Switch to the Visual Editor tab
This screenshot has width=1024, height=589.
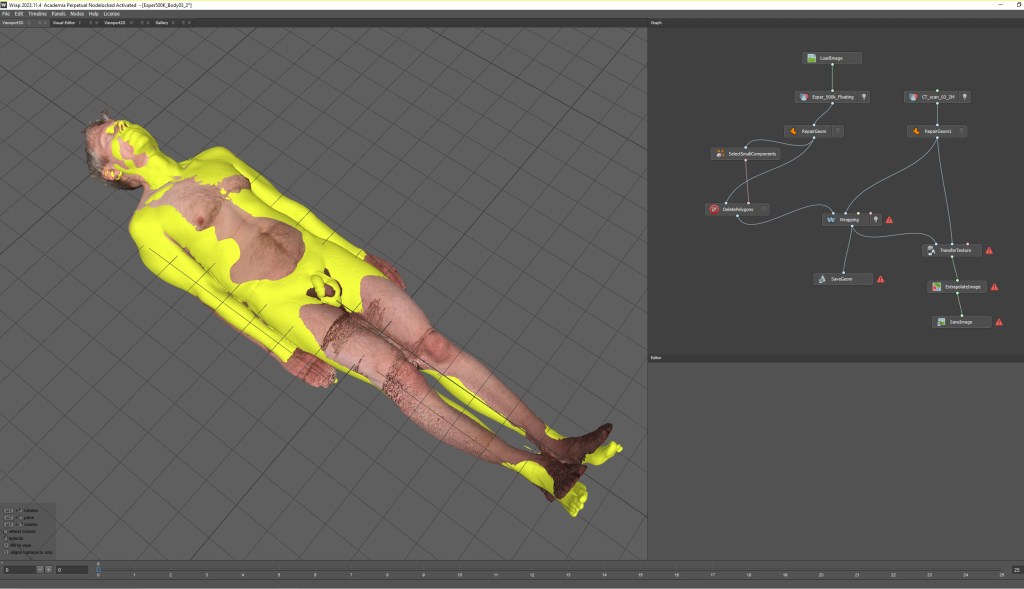(x=65, y=22)
